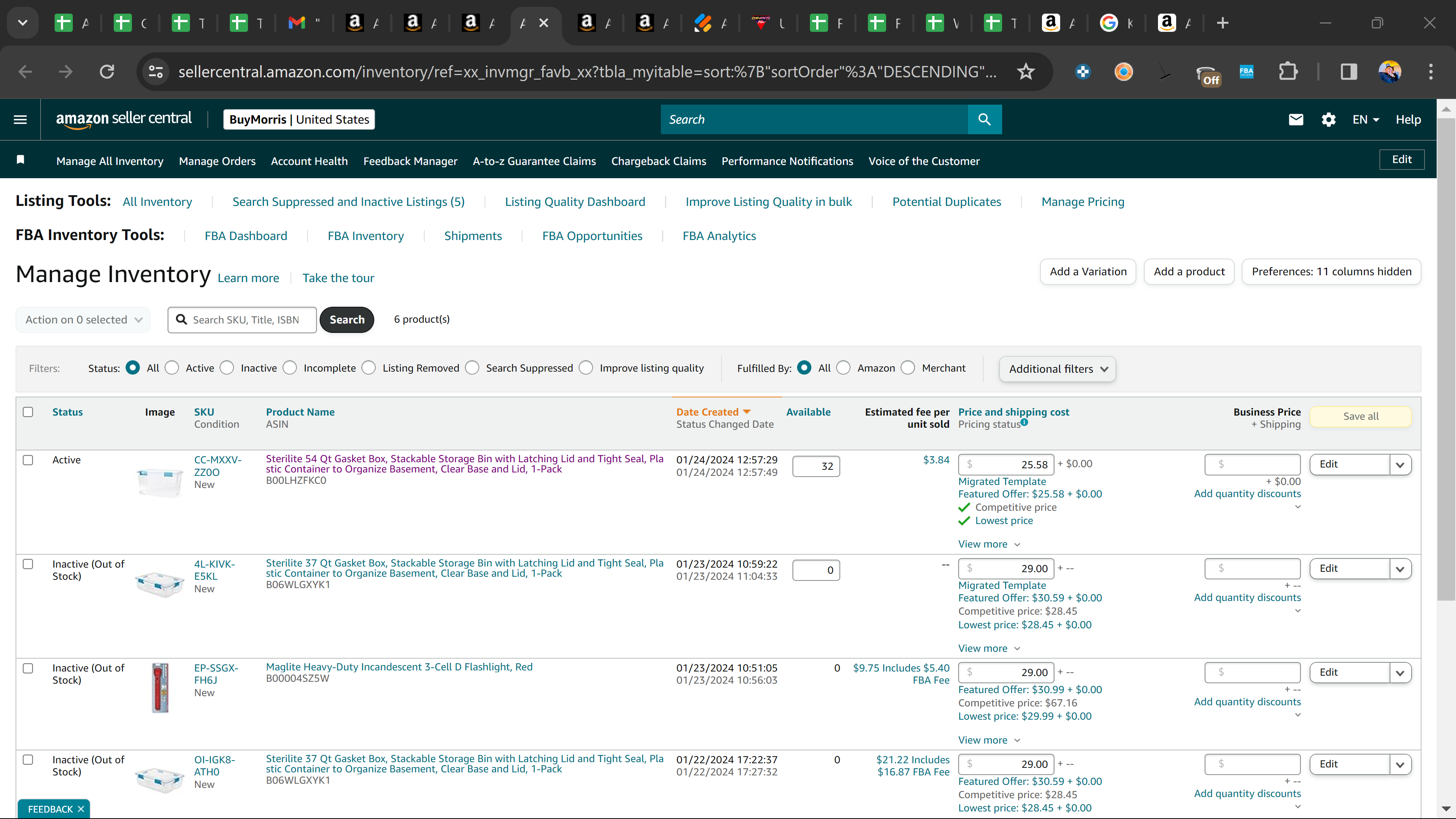Open the browser extensions puzzle icon
This screenshot has width=1456, height=819.
coord(1288,72)
